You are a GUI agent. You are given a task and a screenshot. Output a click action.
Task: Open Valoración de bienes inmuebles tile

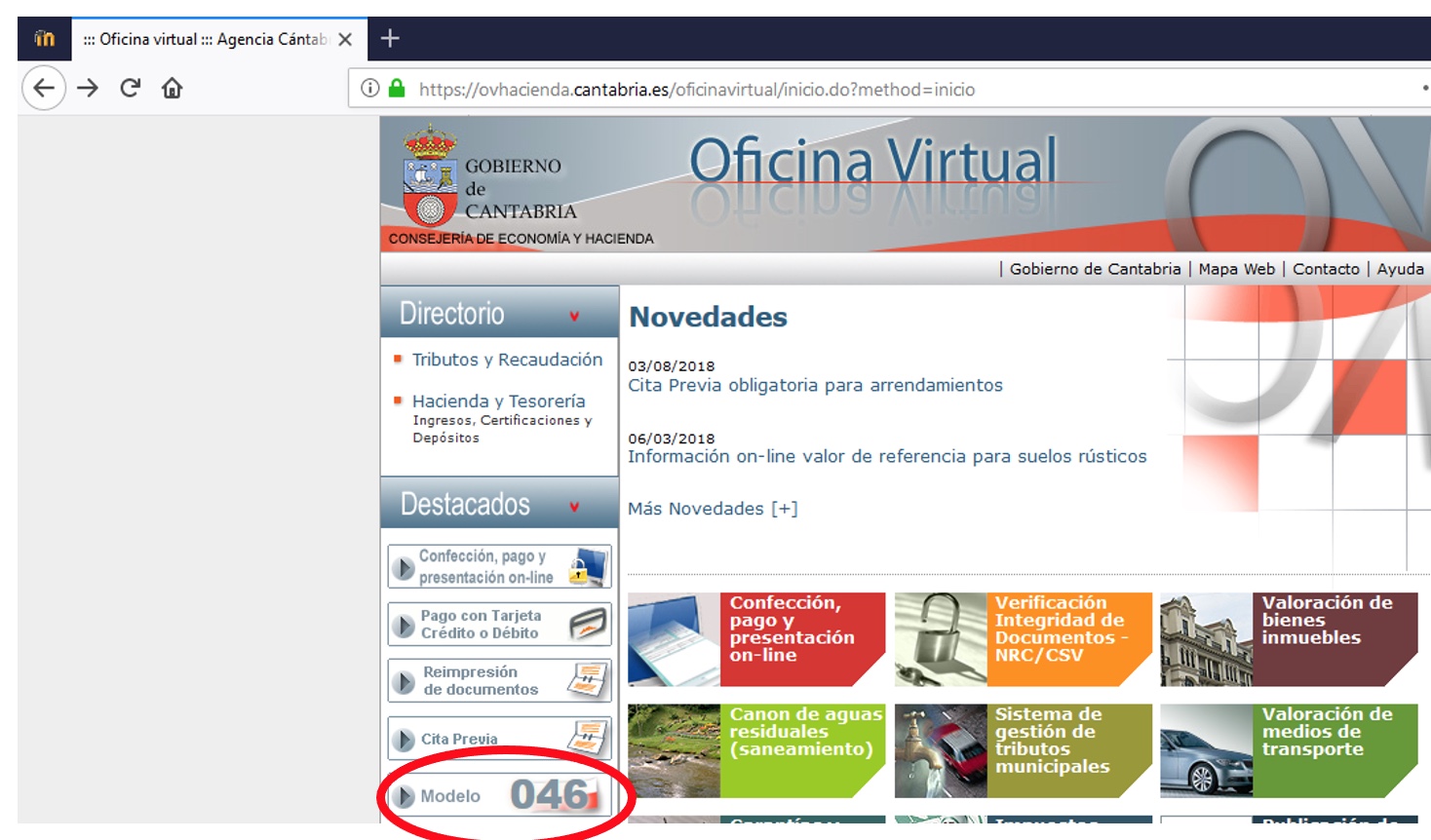(x=1288, y=639)
